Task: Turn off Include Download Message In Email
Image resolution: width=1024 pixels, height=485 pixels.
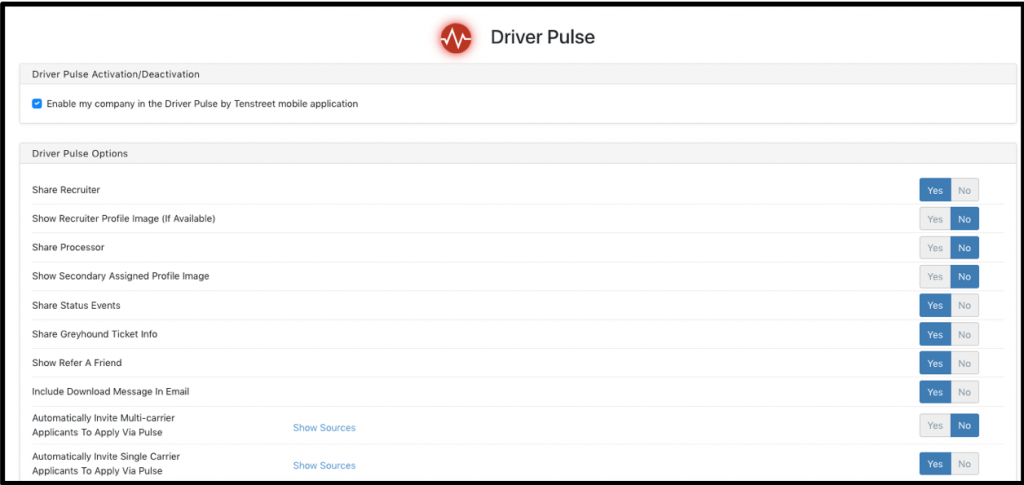Action: [x=965, y=392]
